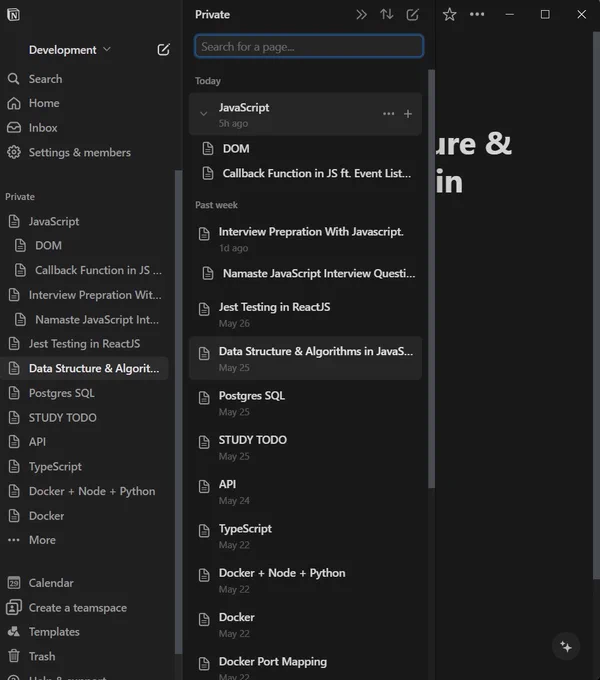Open TypeScript panel entry
Viewport: 600px width, 680px height.
click(306, 536)
